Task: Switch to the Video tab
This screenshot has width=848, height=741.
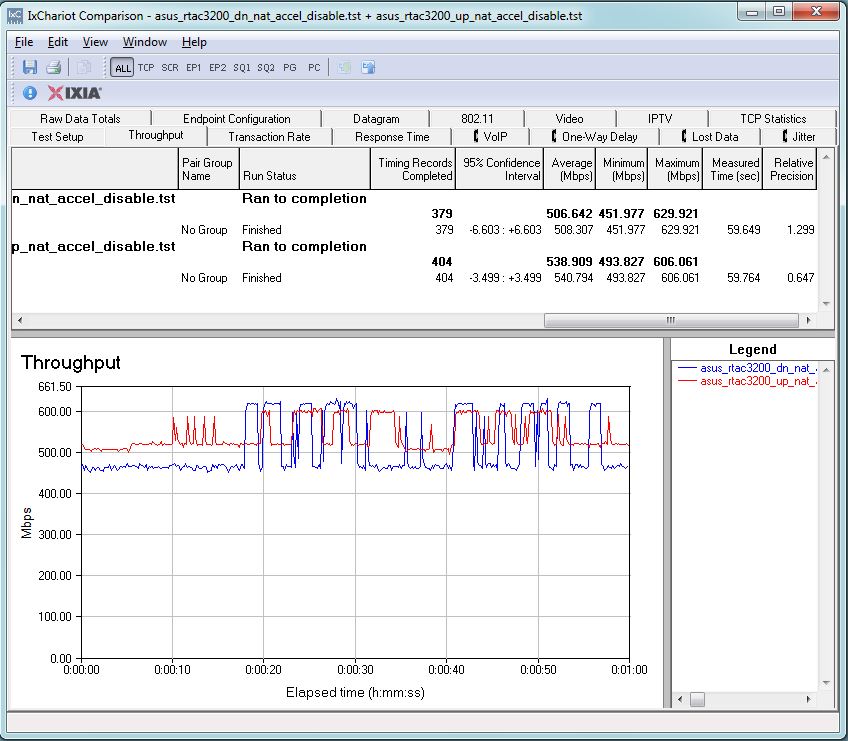Action: click(x=569, y=118)
